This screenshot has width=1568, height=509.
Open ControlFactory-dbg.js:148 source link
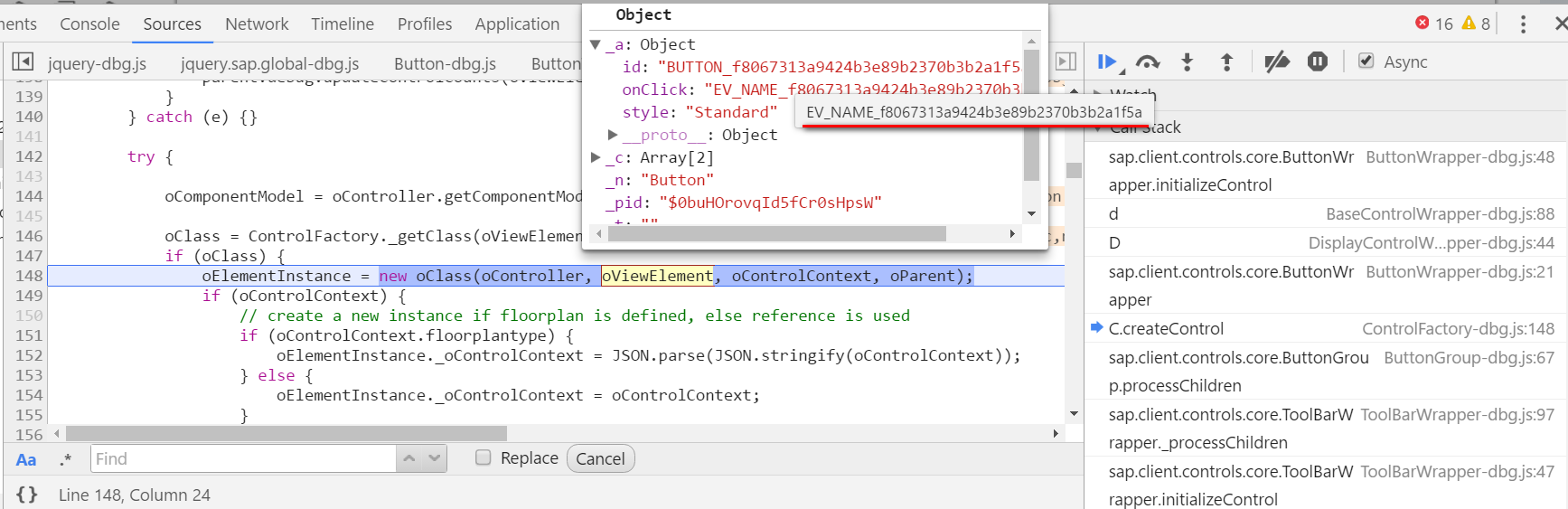(1458, 328)
